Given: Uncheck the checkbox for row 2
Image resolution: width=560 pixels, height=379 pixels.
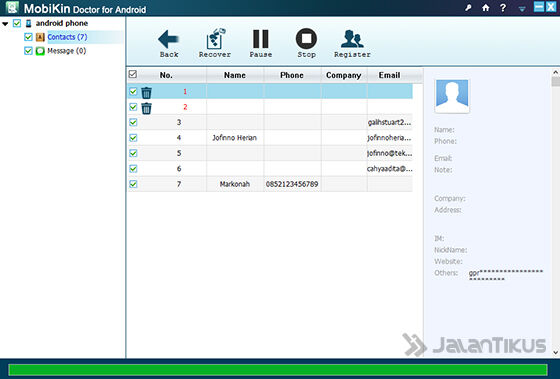Looking at the screenshot, I should [x=133, y=107].
